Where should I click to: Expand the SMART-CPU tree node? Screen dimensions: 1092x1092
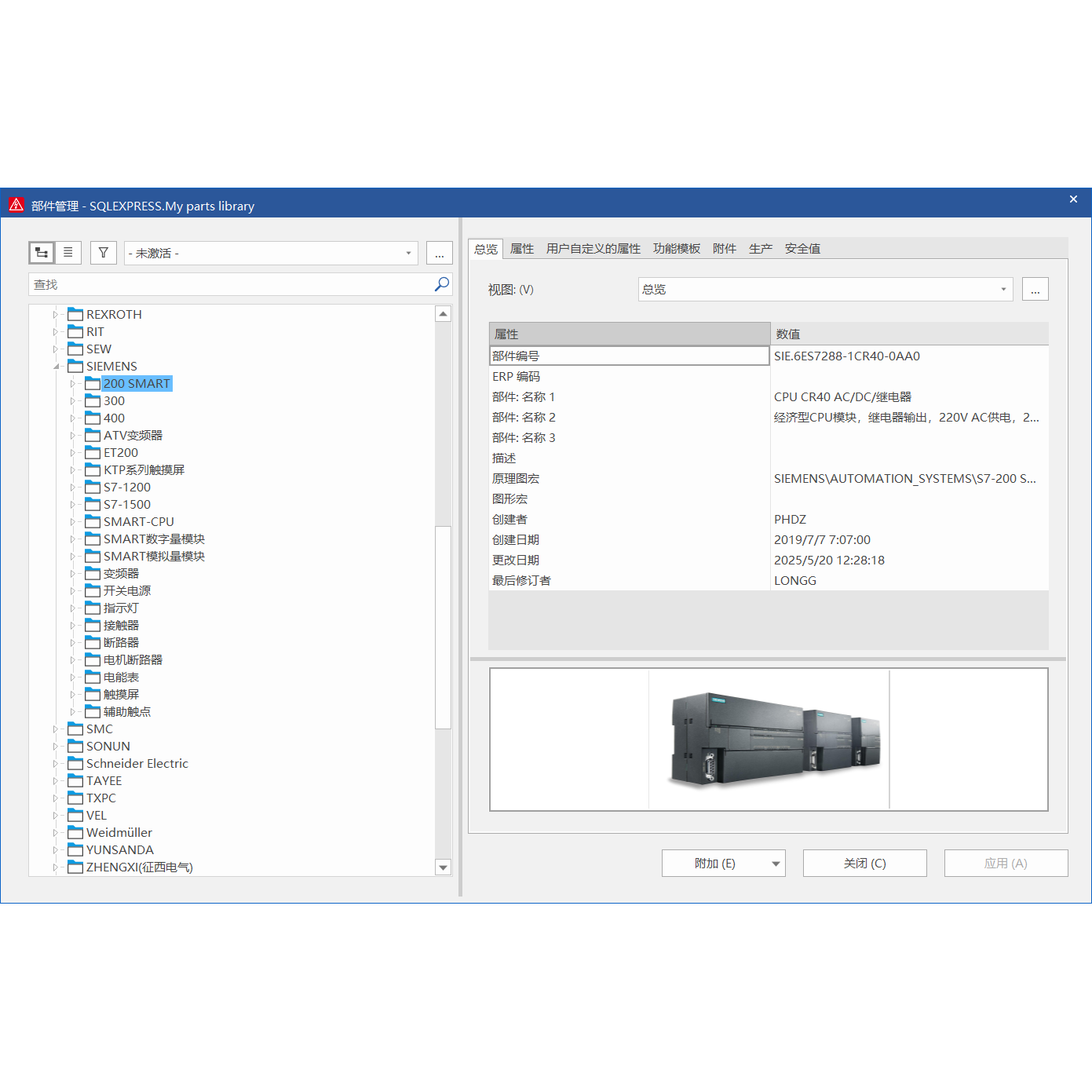(73, 522)
